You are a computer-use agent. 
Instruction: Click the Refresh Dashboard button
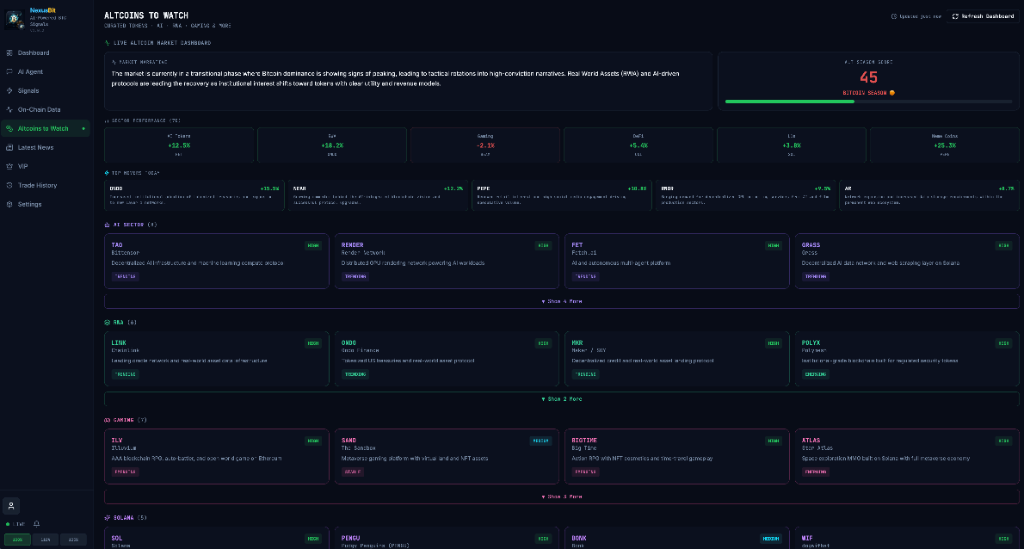984,16
